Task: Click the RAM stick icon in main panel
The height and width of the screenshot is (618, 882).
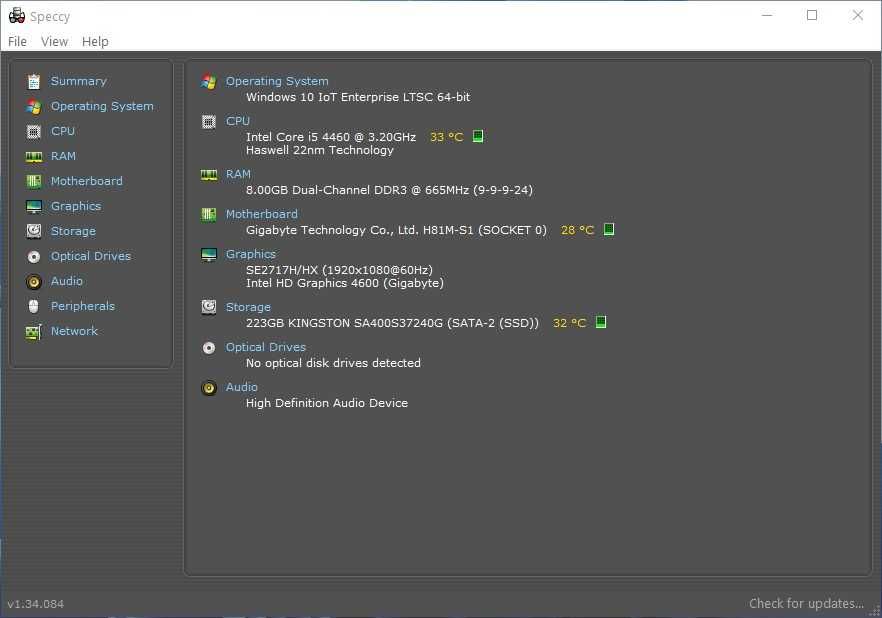Action: click(x=209, y=175)
